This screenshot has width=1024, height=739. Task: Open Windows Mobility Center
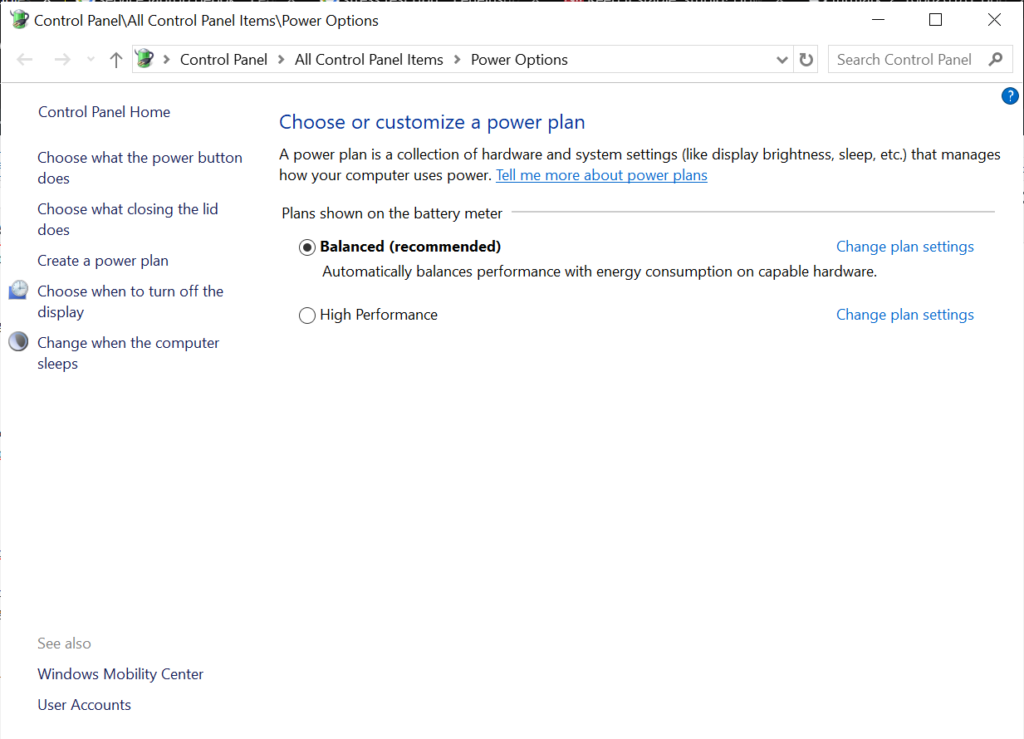click(x=119, y=674)
